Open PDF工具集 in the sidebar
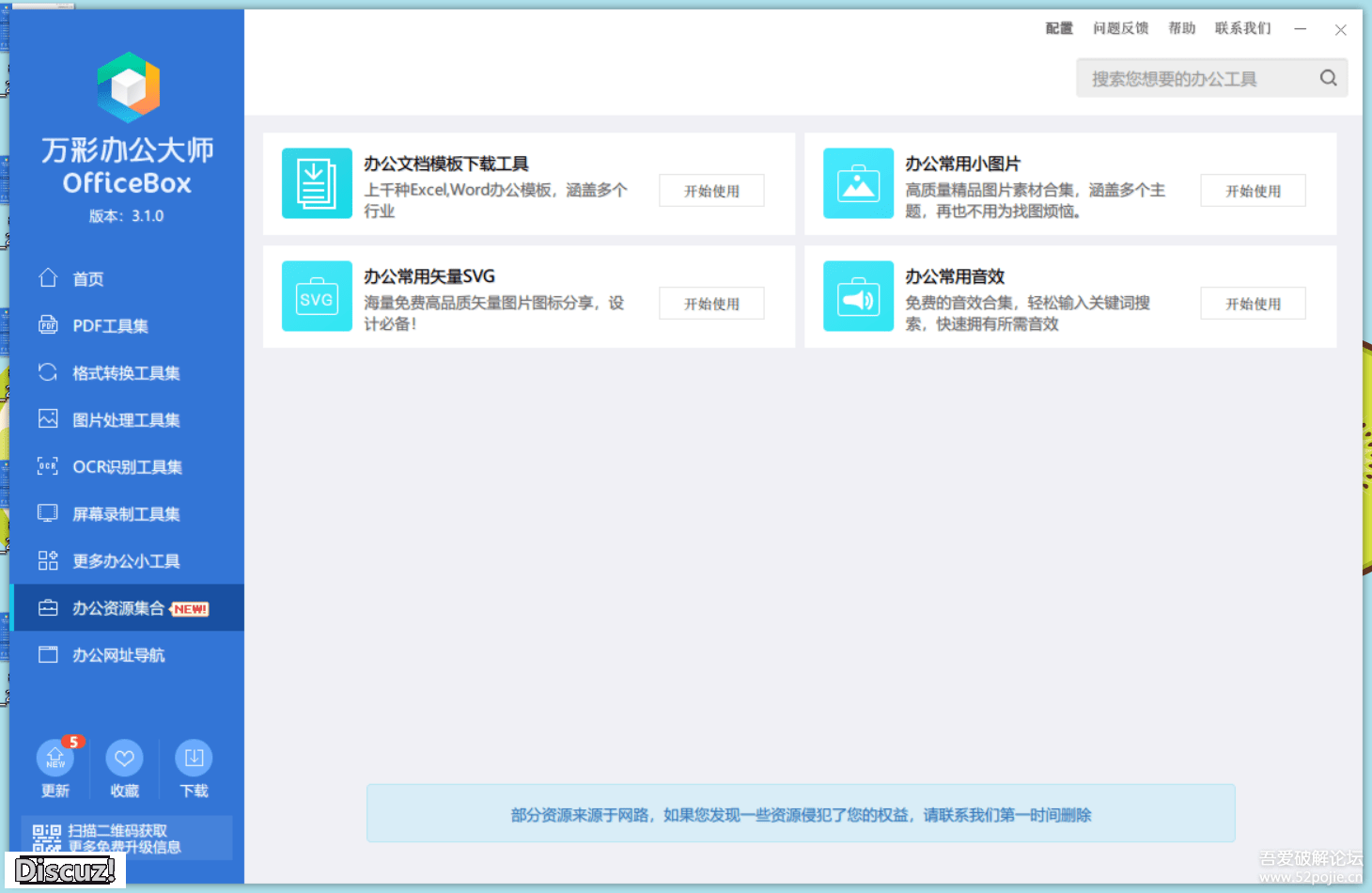 pos(110,326)
